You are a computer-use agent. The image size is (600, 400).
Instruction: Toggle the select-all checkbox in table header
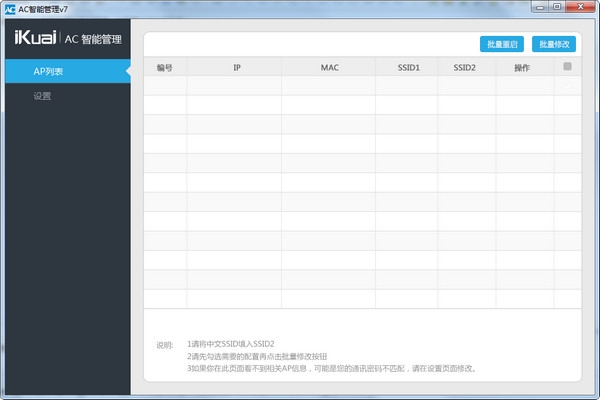[x=567, y=67]
